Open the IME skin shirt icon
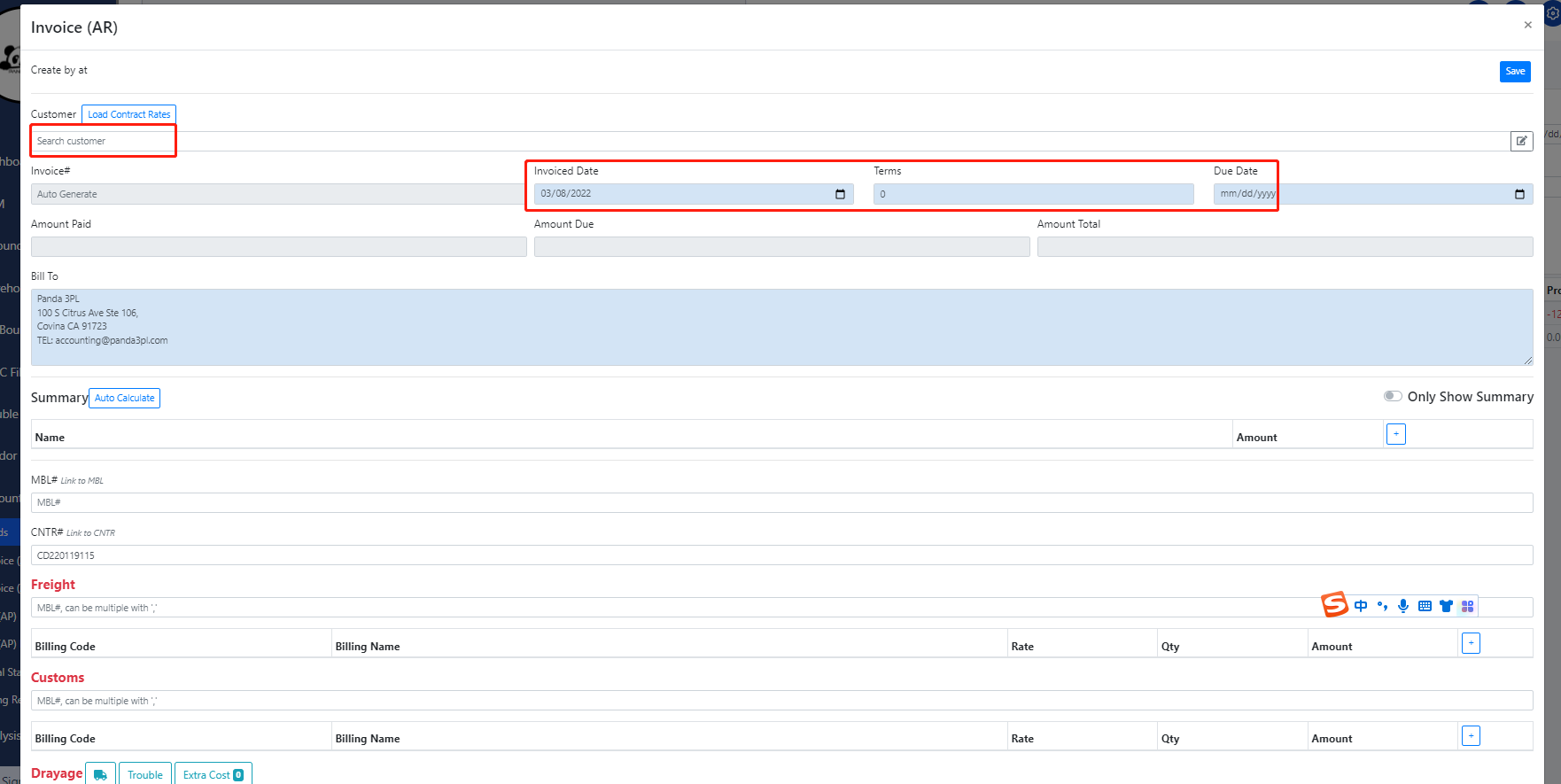1561x784 pixels. pyautogui.click(x=1446, y=606)
